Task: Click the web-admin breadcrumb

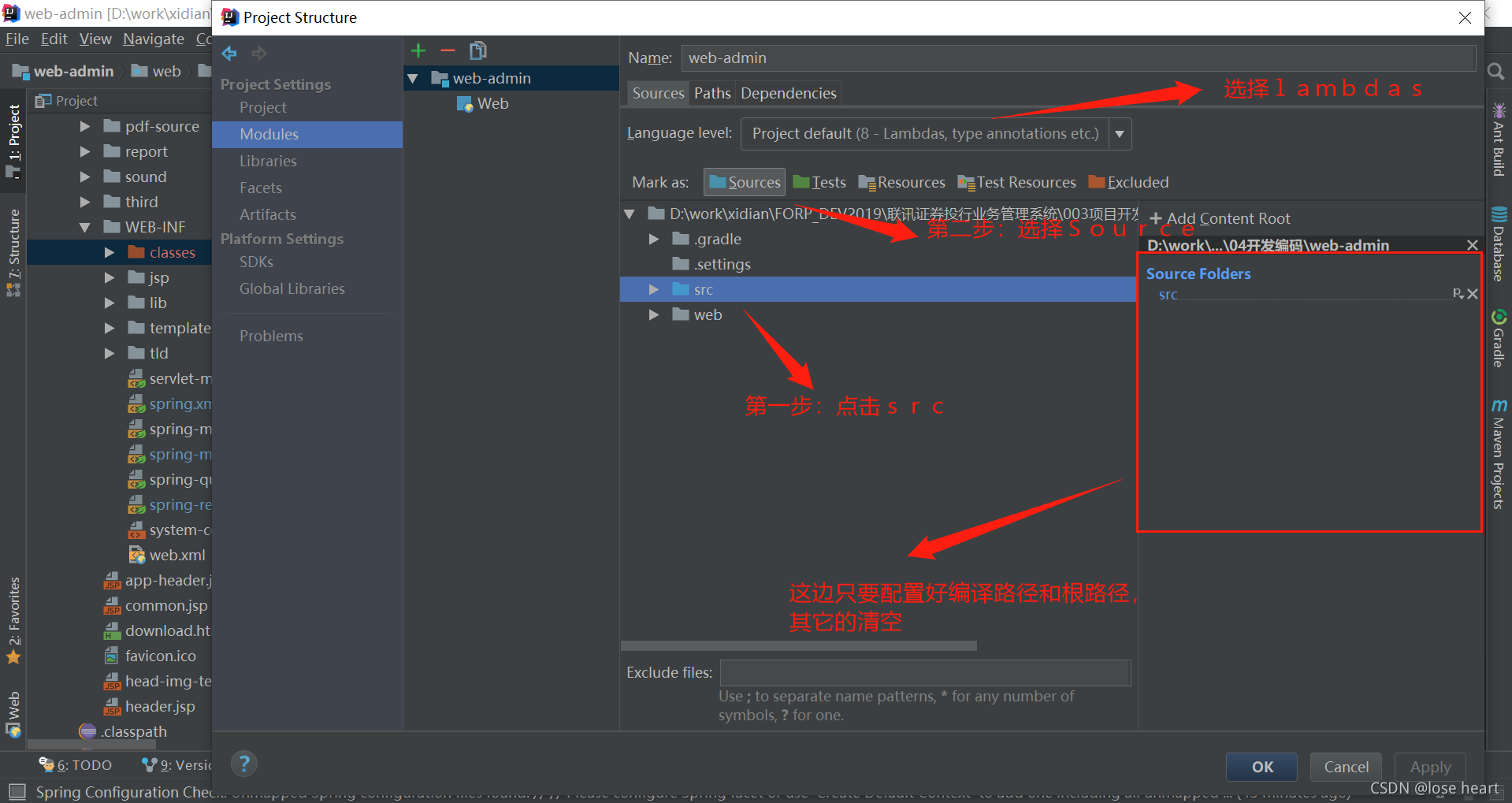Action: [63, 71]
